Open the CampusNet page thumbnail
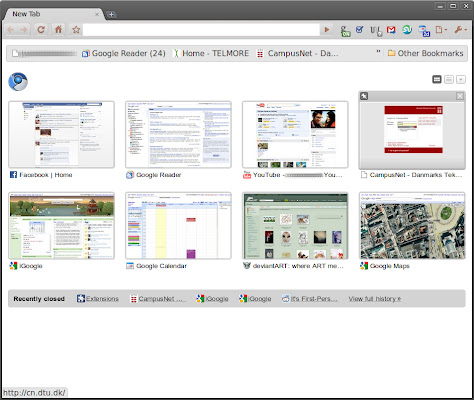Viewport: 474px width, 400px height. coord(412,135)
